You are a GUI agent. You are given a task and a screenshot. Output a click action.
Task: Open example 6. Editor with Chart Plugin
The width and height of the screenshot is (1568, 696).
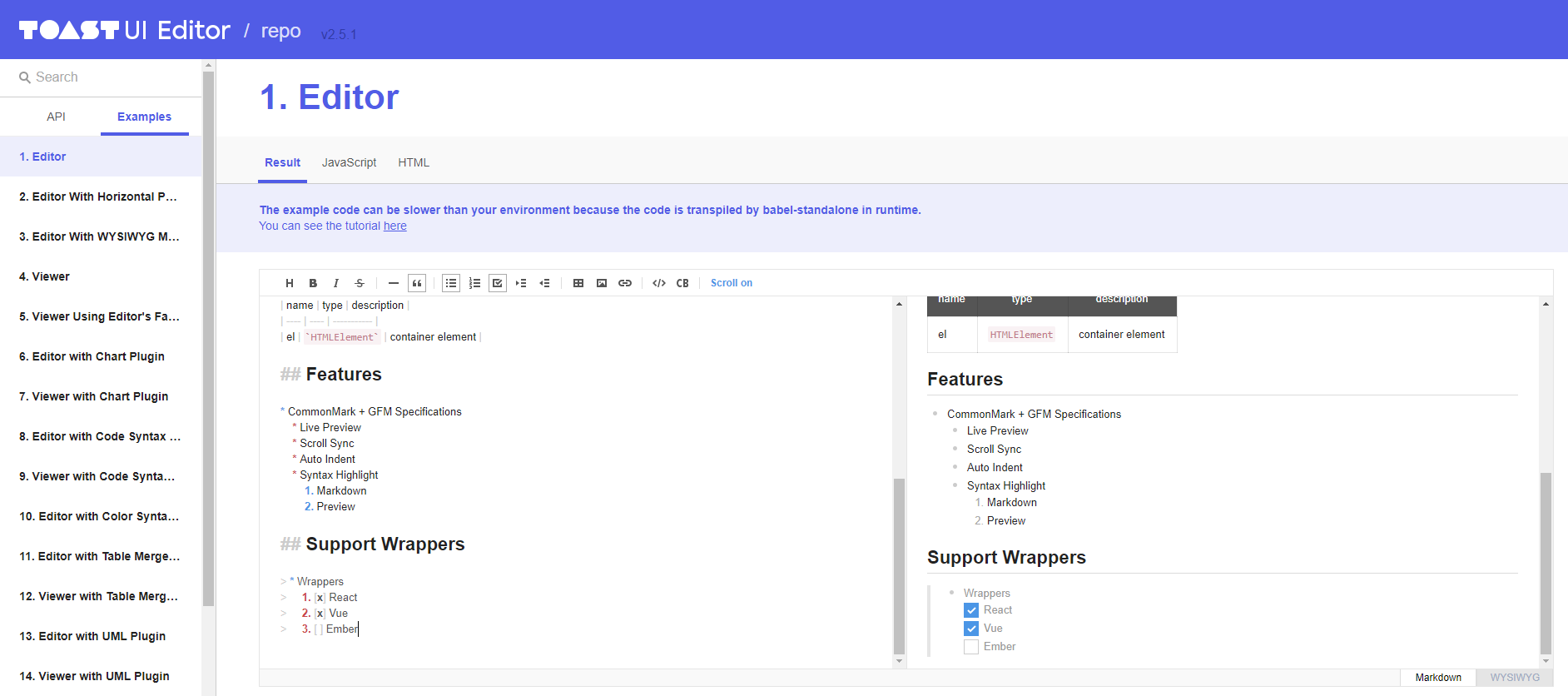[x=101, y=356]
